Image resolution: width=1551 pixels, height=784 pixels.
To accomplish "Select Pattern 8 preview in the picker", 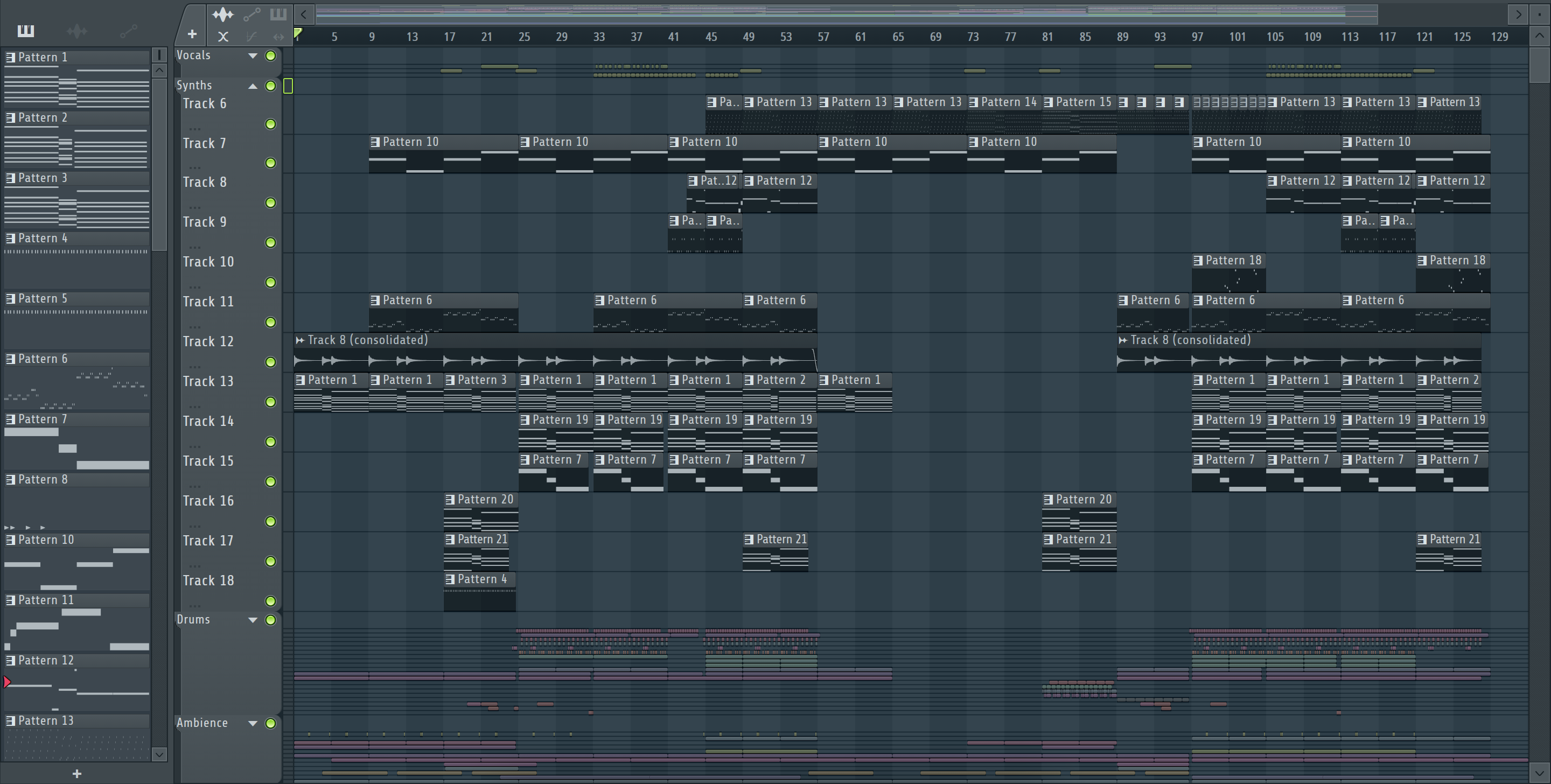I will tap(76, 509).
